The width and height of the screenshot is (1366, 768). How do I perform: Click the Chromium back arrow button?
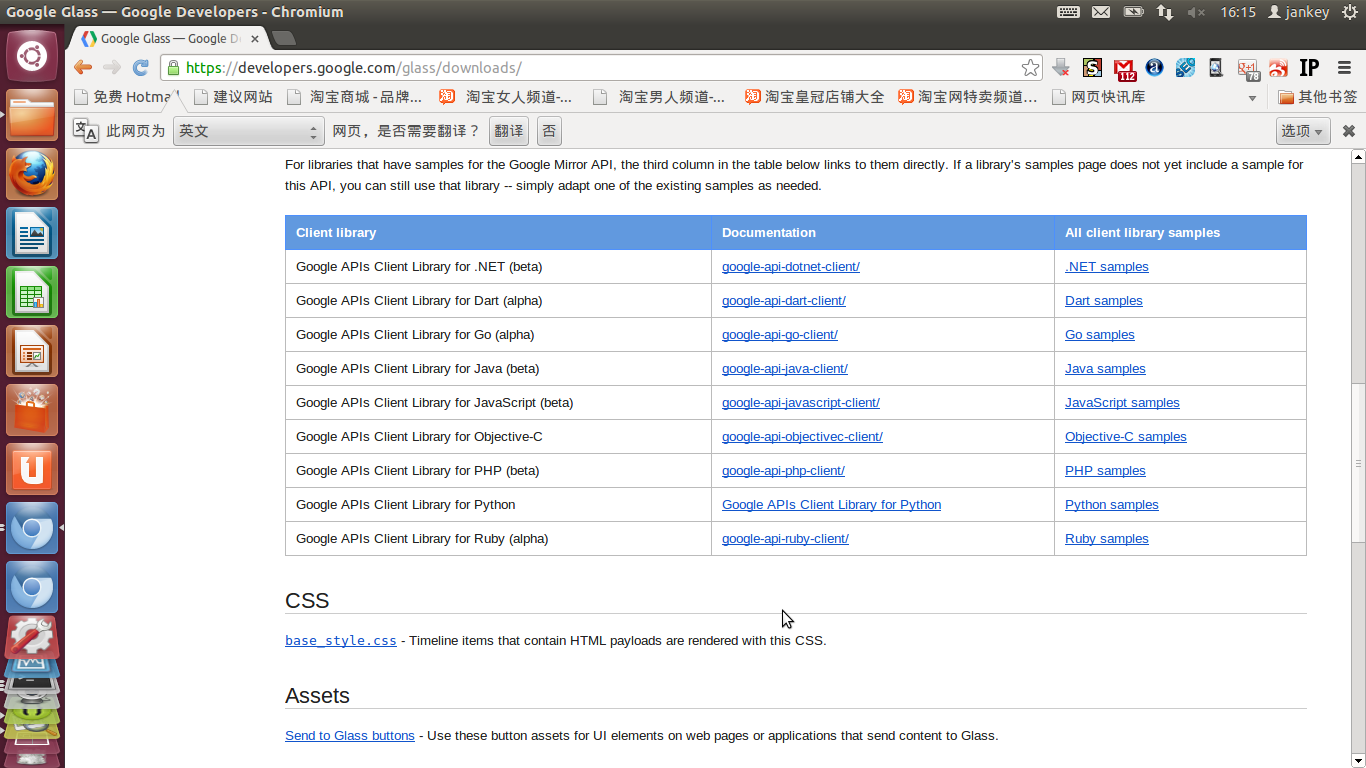(x=83, y=68)
